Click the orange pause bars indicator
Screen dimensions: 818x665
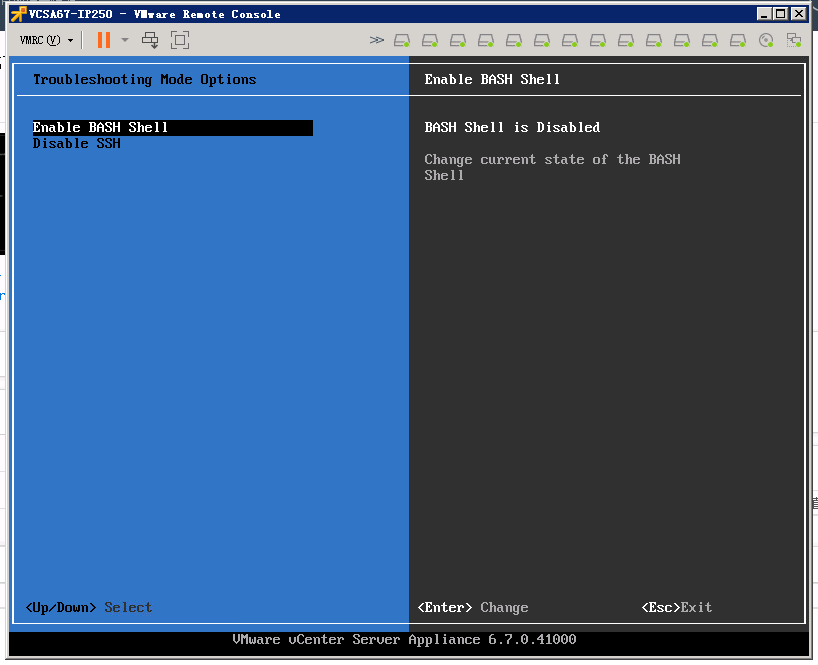(x=104, y=40)
